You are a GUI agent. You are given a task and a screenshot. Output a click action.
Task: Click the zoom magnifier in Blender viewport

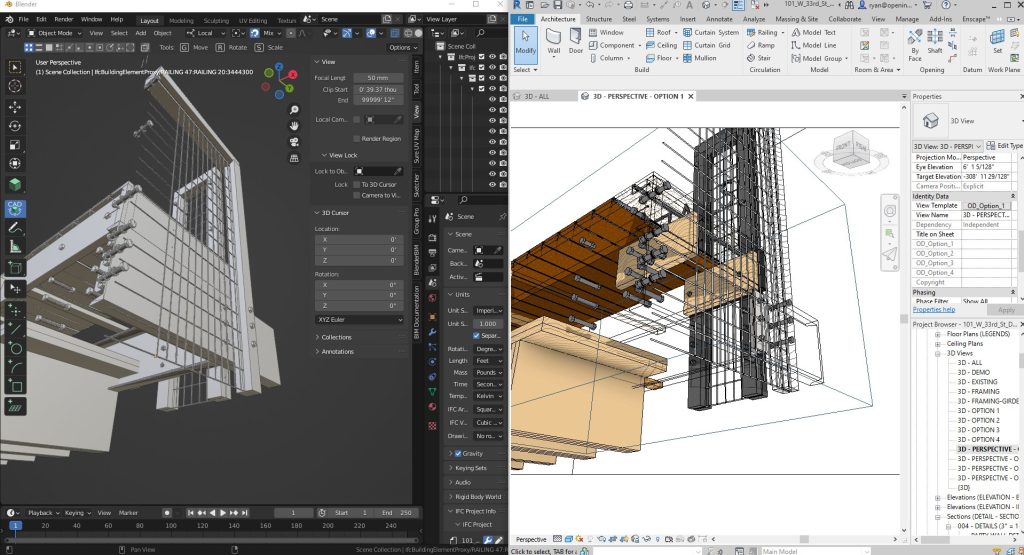click(294, 110)
